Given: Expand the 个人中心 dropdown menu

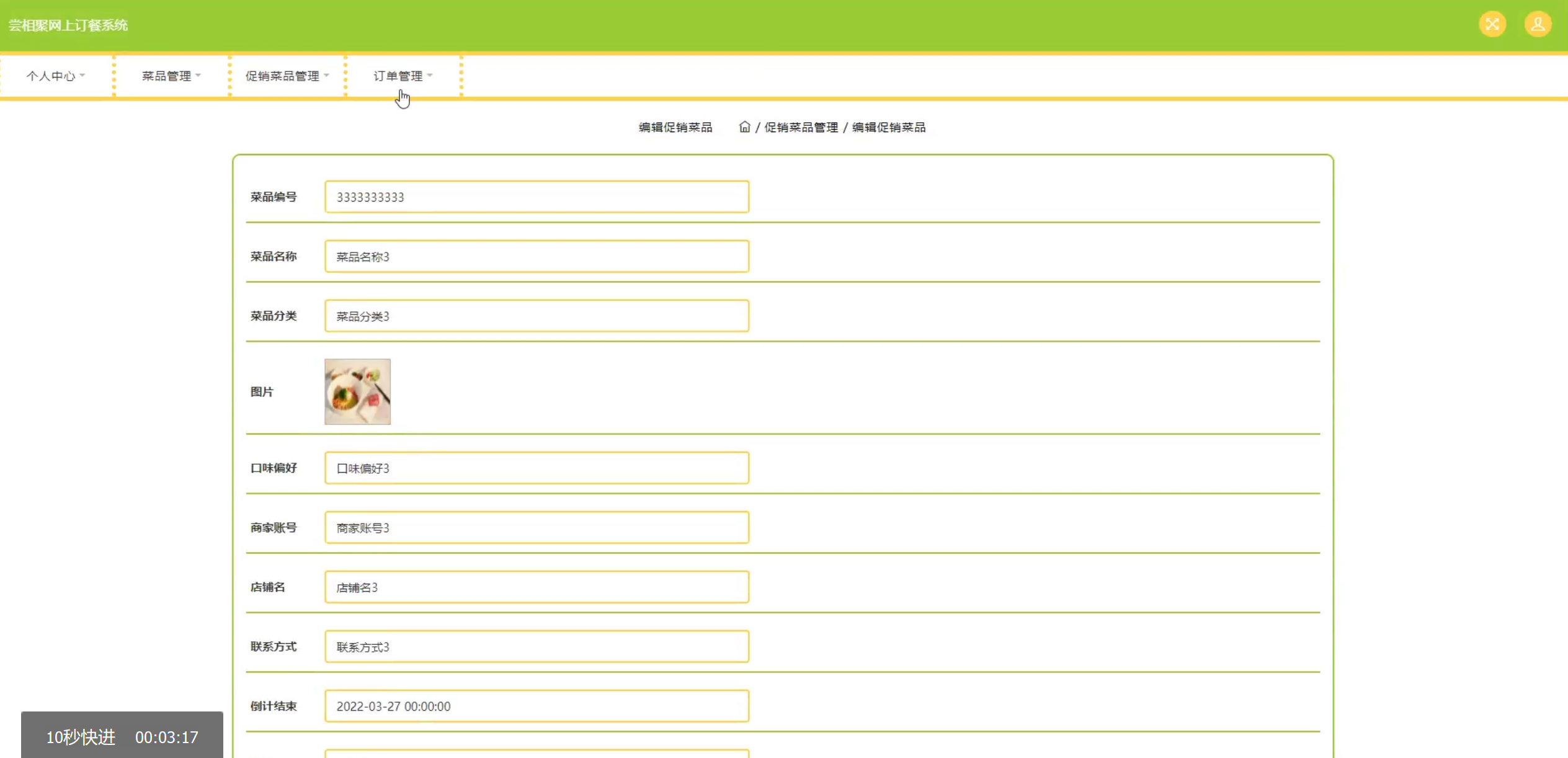Looking at the screenshot, I should (x=55, y=76).
